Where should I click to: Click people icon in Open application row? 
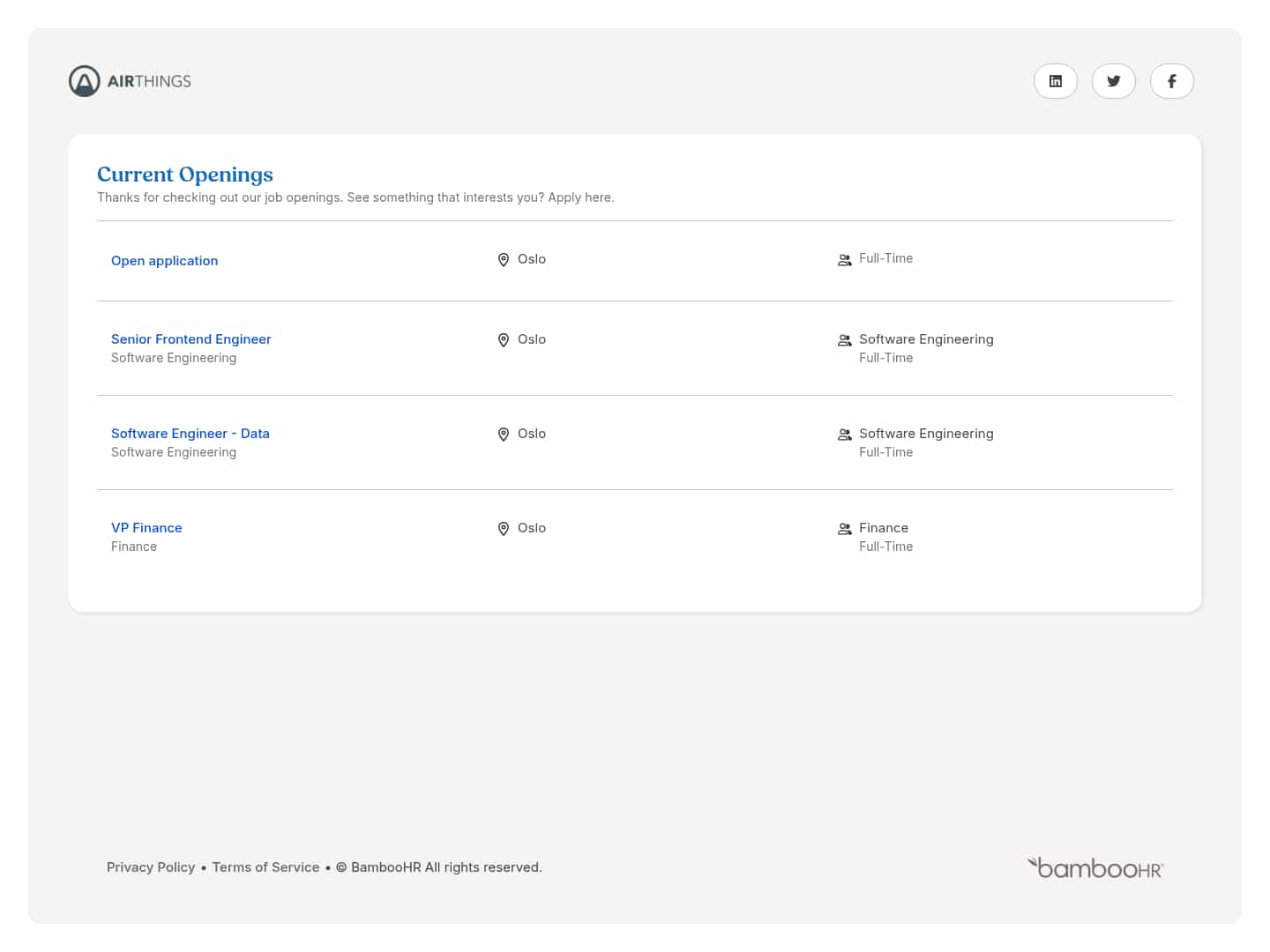tap(844, 260)
